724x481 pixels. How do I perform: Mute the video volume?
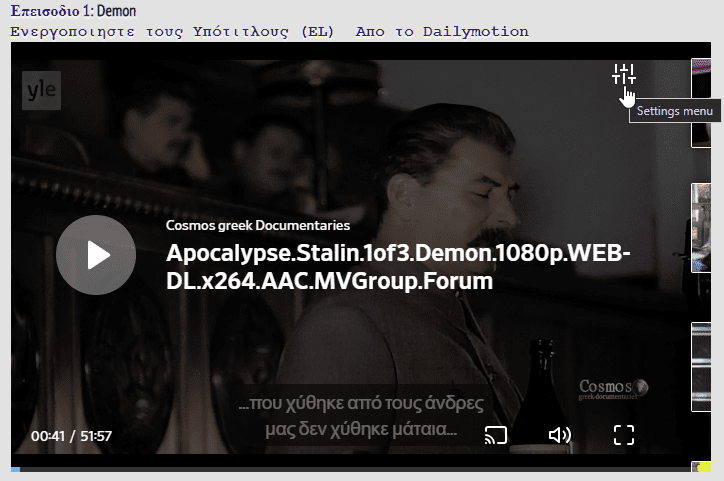tap(560, 435)
